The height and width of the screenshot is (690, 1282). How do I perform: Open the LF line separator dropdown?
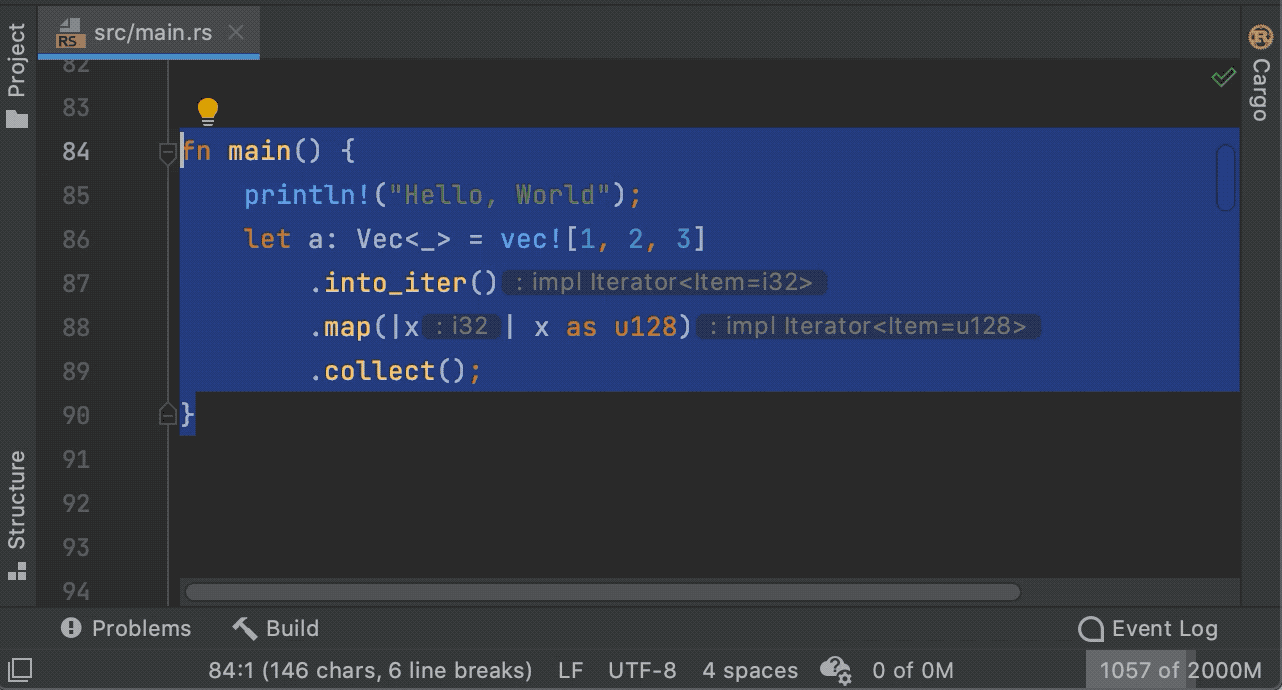coord(570,670)
